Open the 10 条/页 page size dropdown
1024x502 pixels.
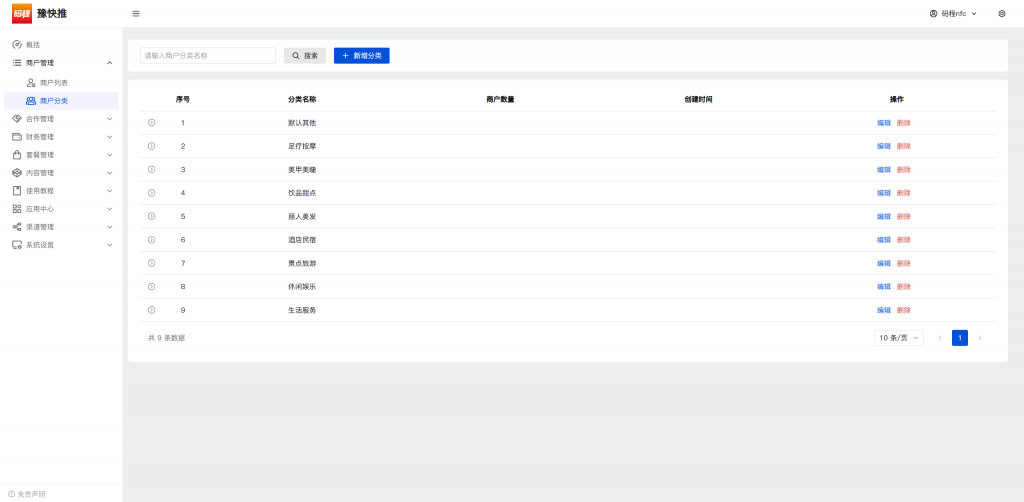coord(898,338)
